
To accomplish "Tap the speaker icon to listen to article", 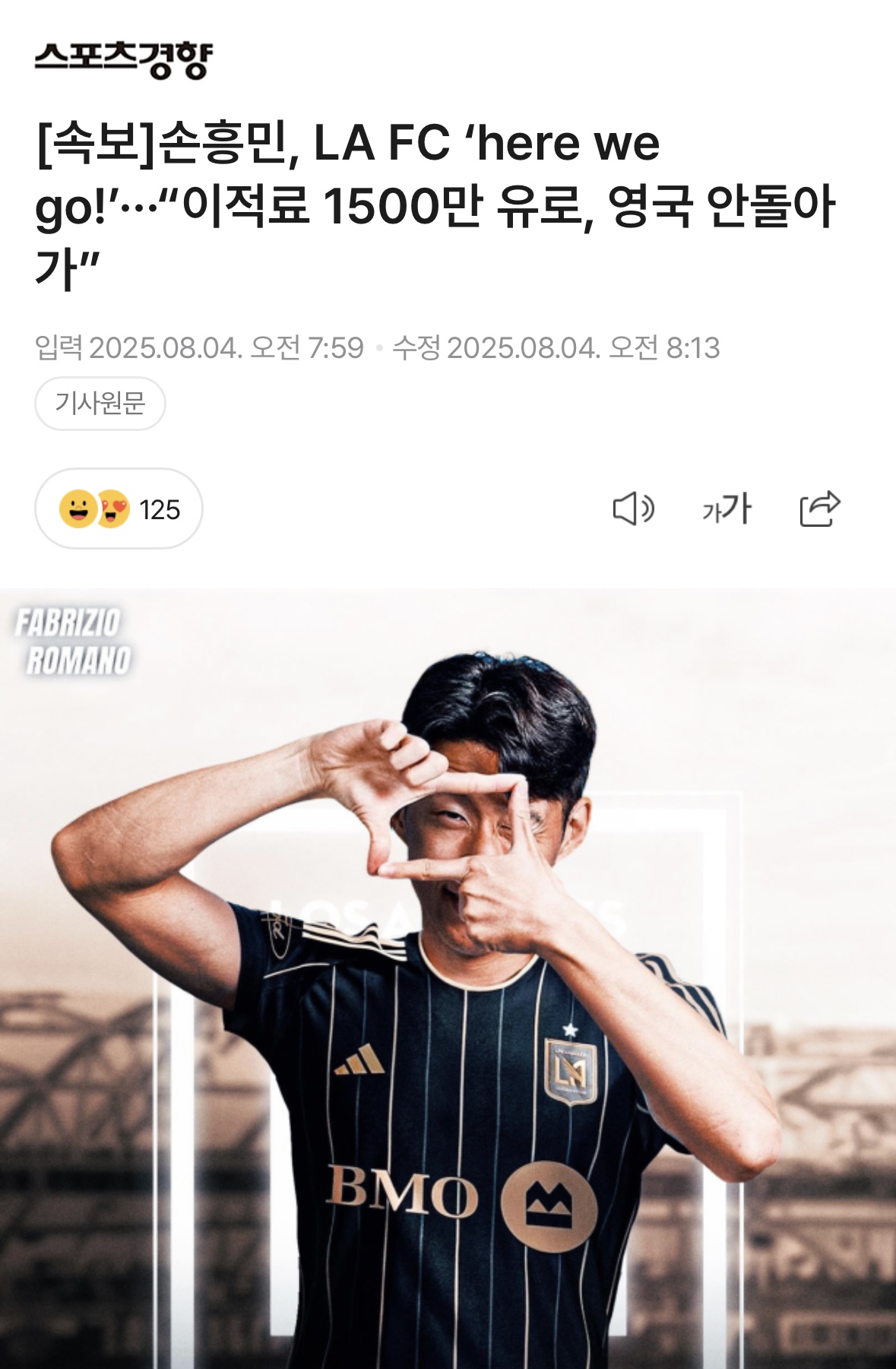I will (633, 509).
